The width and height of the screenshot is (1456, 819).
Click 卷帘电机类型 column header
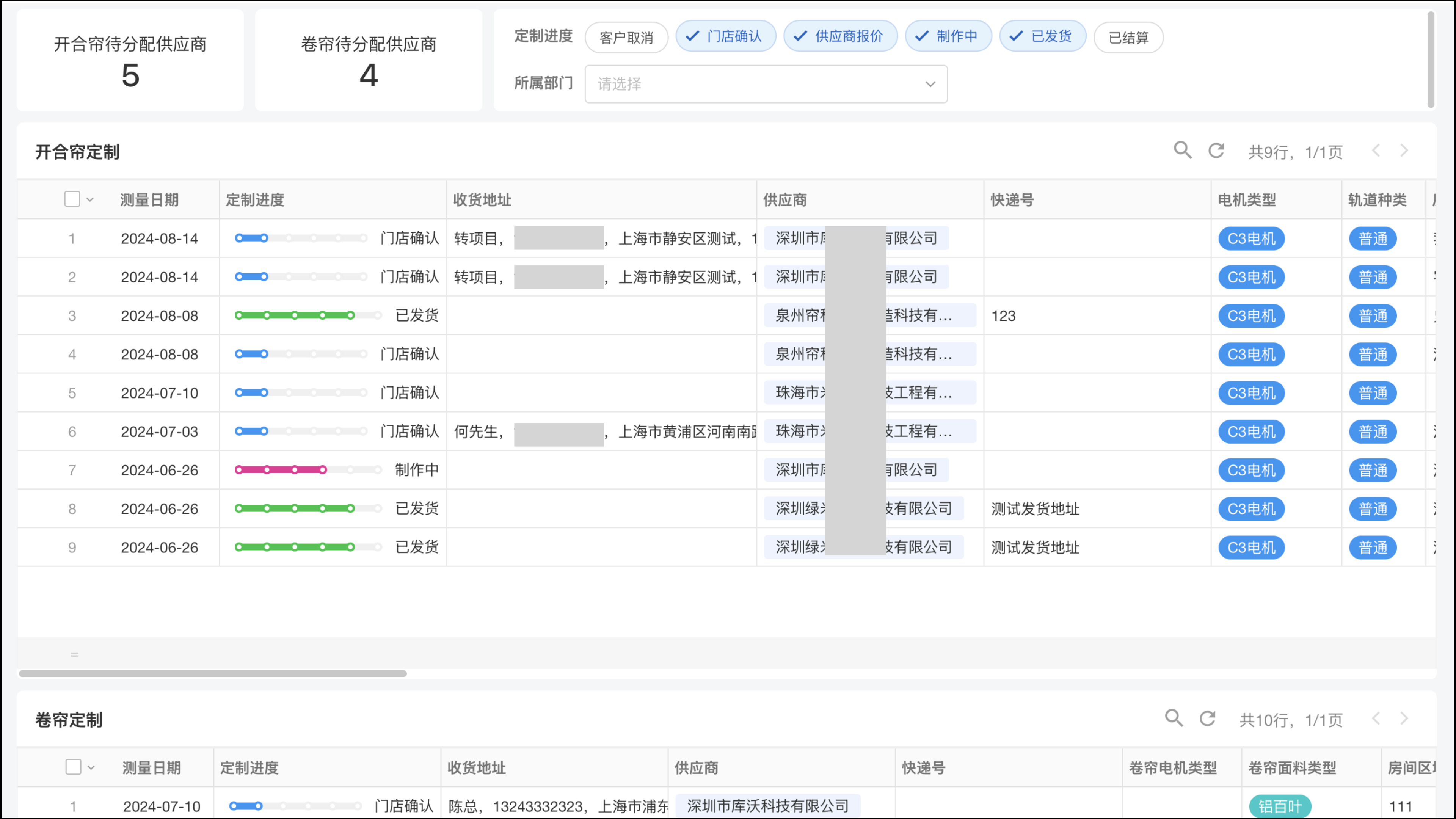[x=1173, y=767]
